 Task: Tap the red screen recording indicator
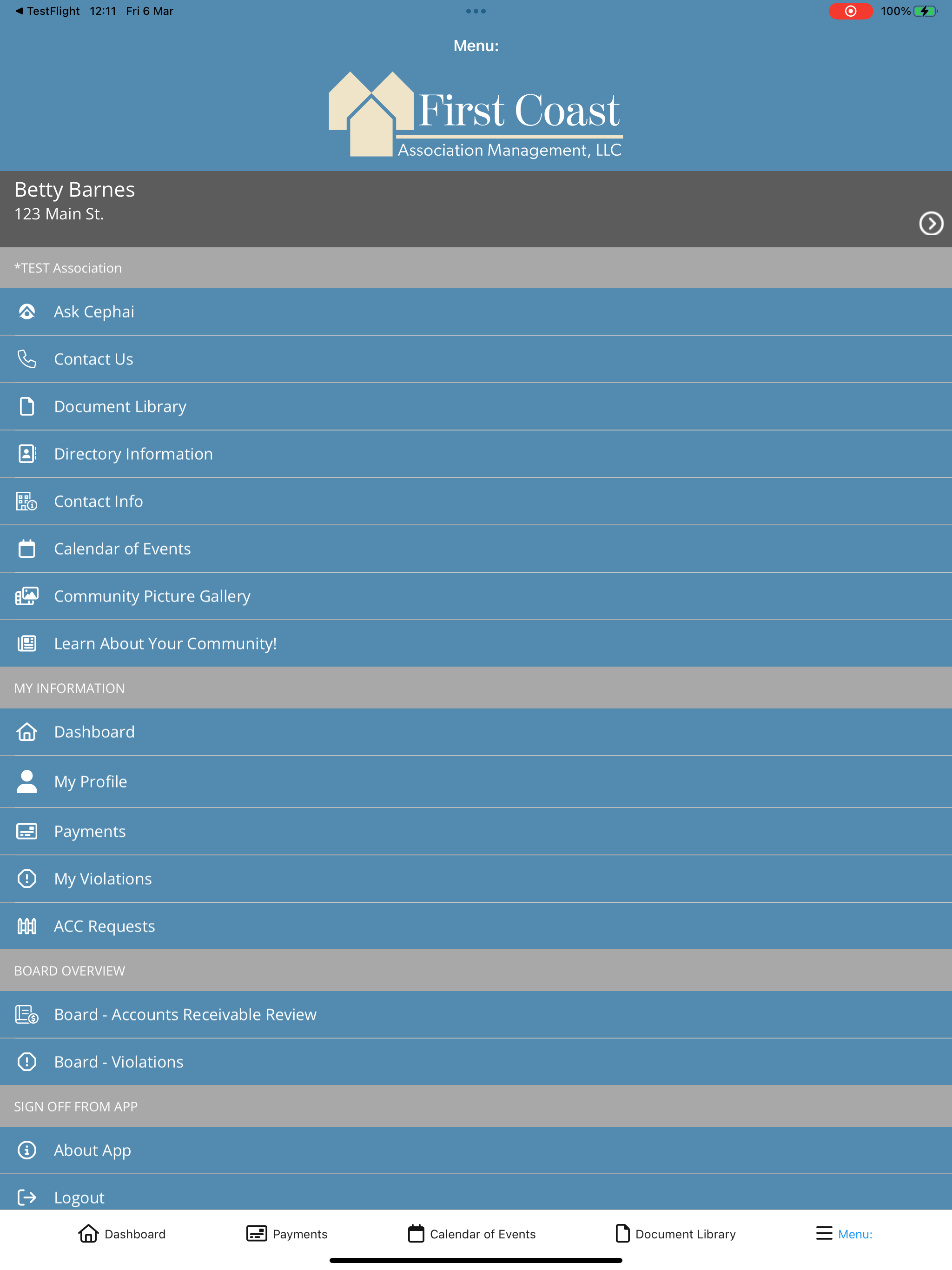pos(850,11)
